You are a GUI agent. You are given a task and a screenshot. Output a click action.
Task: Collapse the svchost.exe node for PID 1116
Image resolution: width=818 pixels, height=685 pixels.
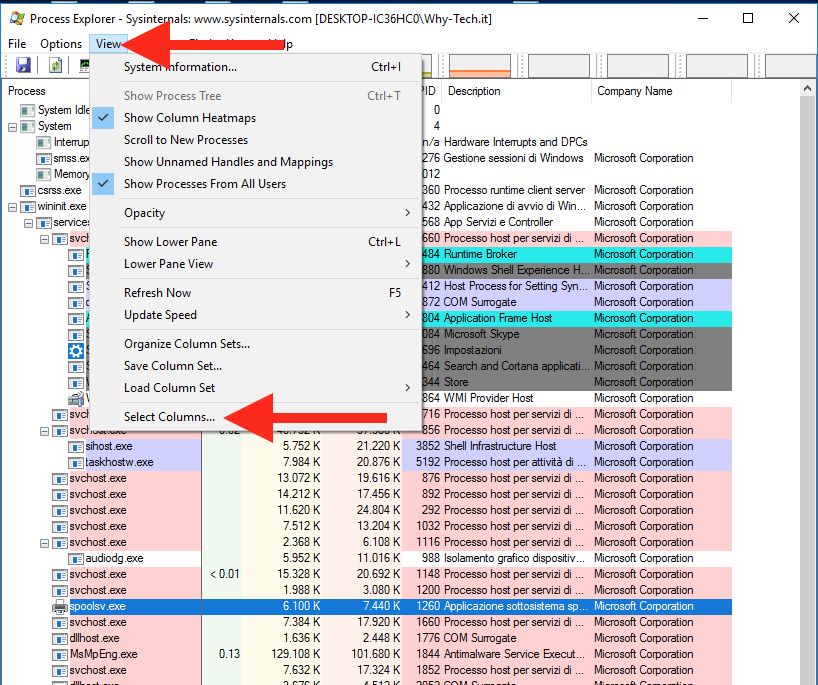pyautogui.click(x=45, y=543)
